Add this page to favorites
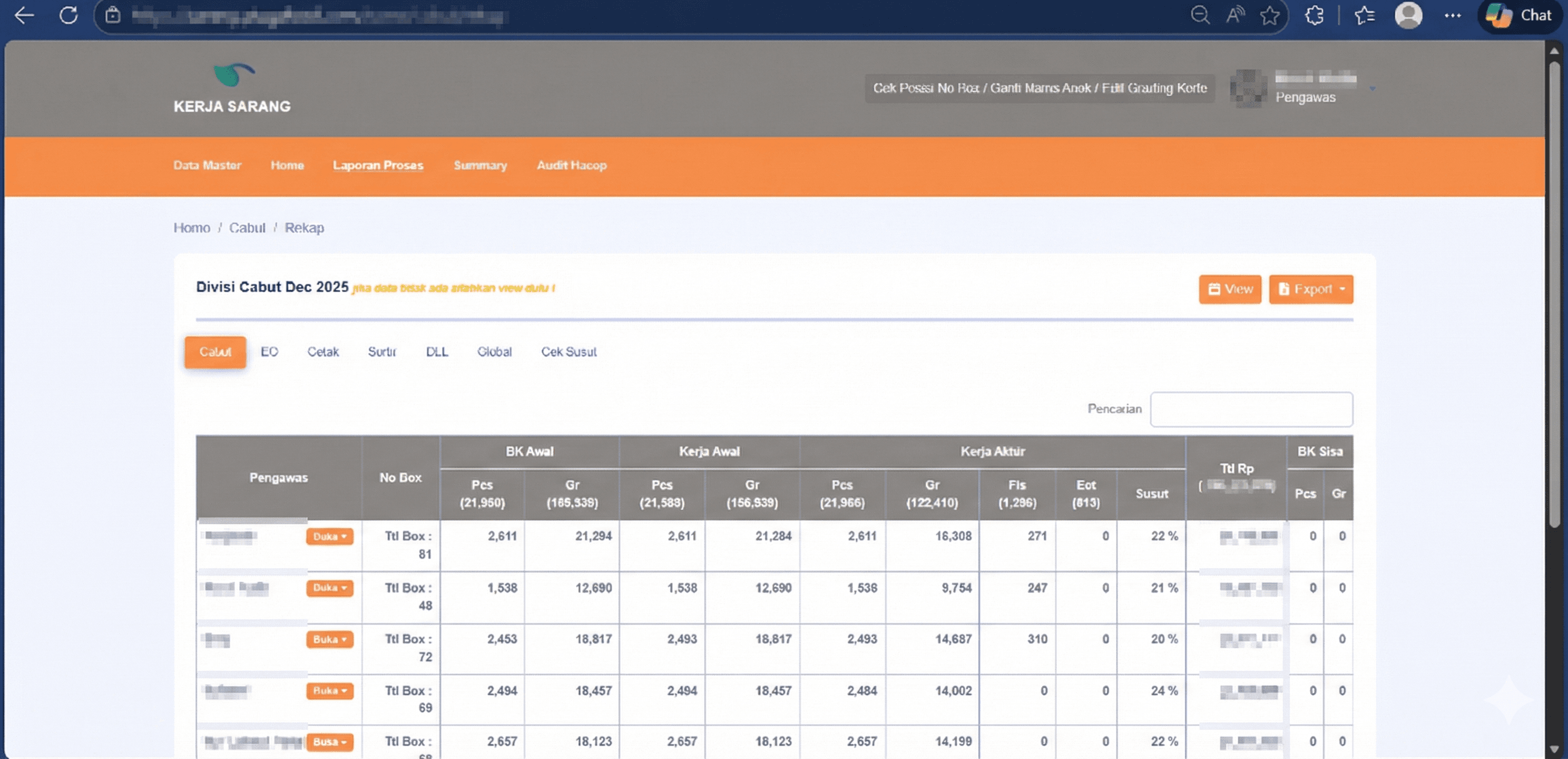This screenshot has height=759, width=1568. pos(1270,15)
